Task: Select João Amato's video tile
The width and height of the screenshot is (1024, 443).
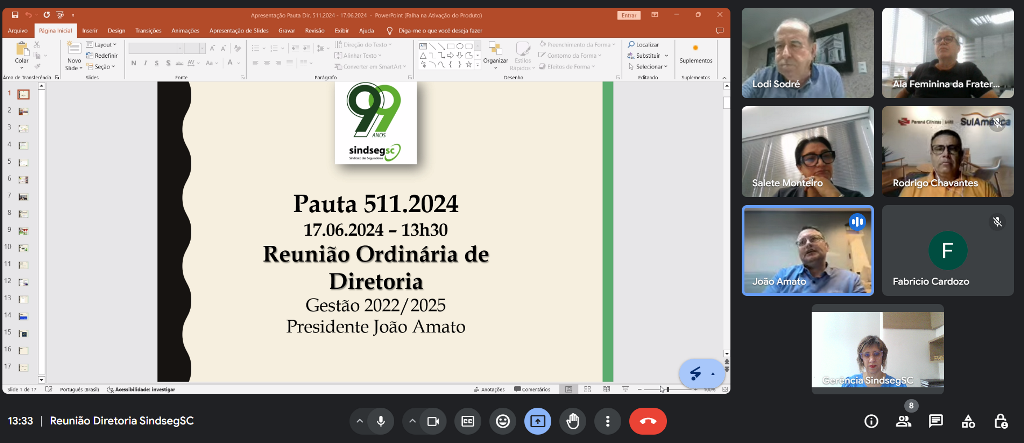Action: pos(807,250)
